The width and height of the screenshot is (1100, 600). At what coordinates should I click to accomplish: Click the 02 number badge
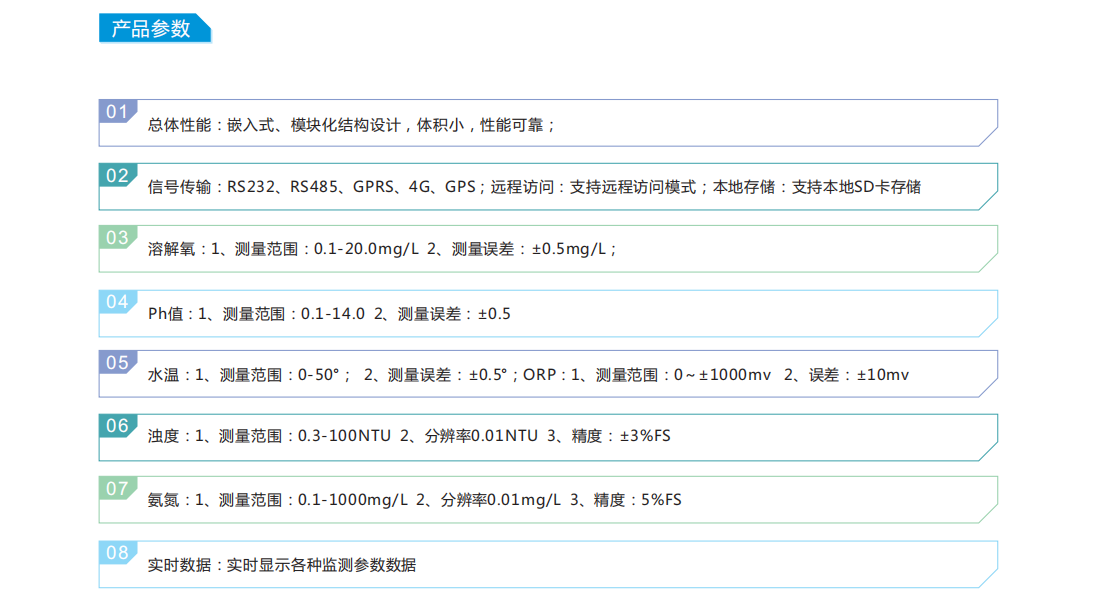[117, 175]
